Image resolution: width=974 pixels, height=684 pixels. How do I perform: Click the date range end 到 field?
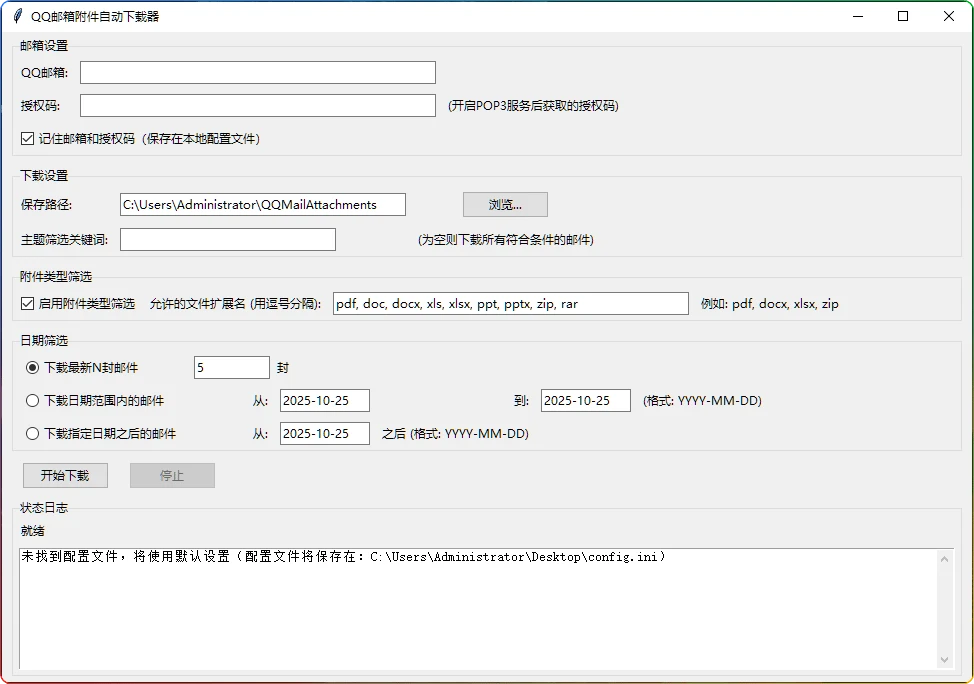coord(585,401)
